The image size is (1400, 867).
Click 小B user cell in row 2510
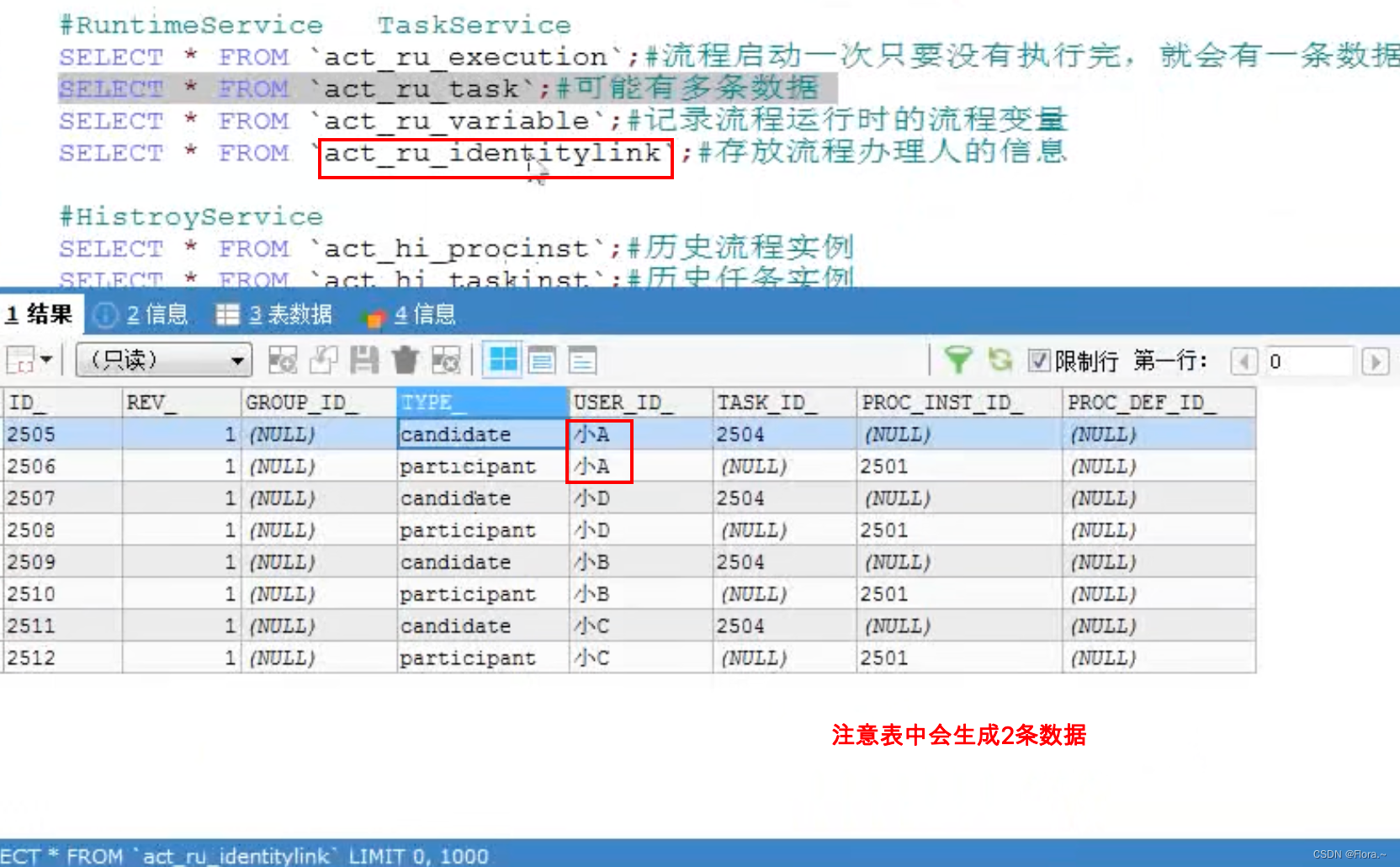tap(641, 594)
